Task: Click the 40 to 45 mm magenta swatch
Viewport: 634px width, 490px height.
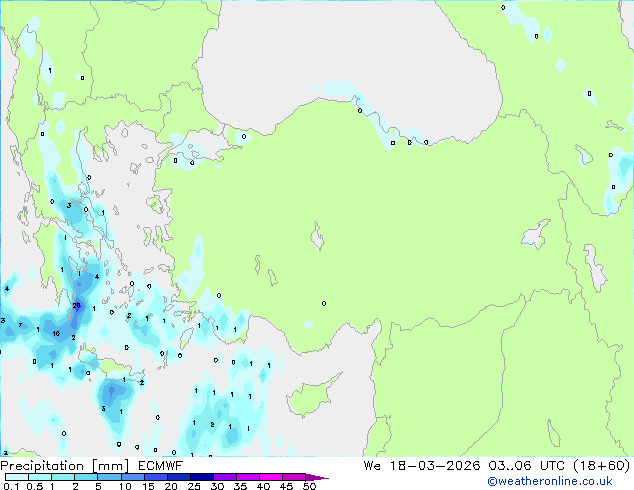Action: click(x=271, y=477)
